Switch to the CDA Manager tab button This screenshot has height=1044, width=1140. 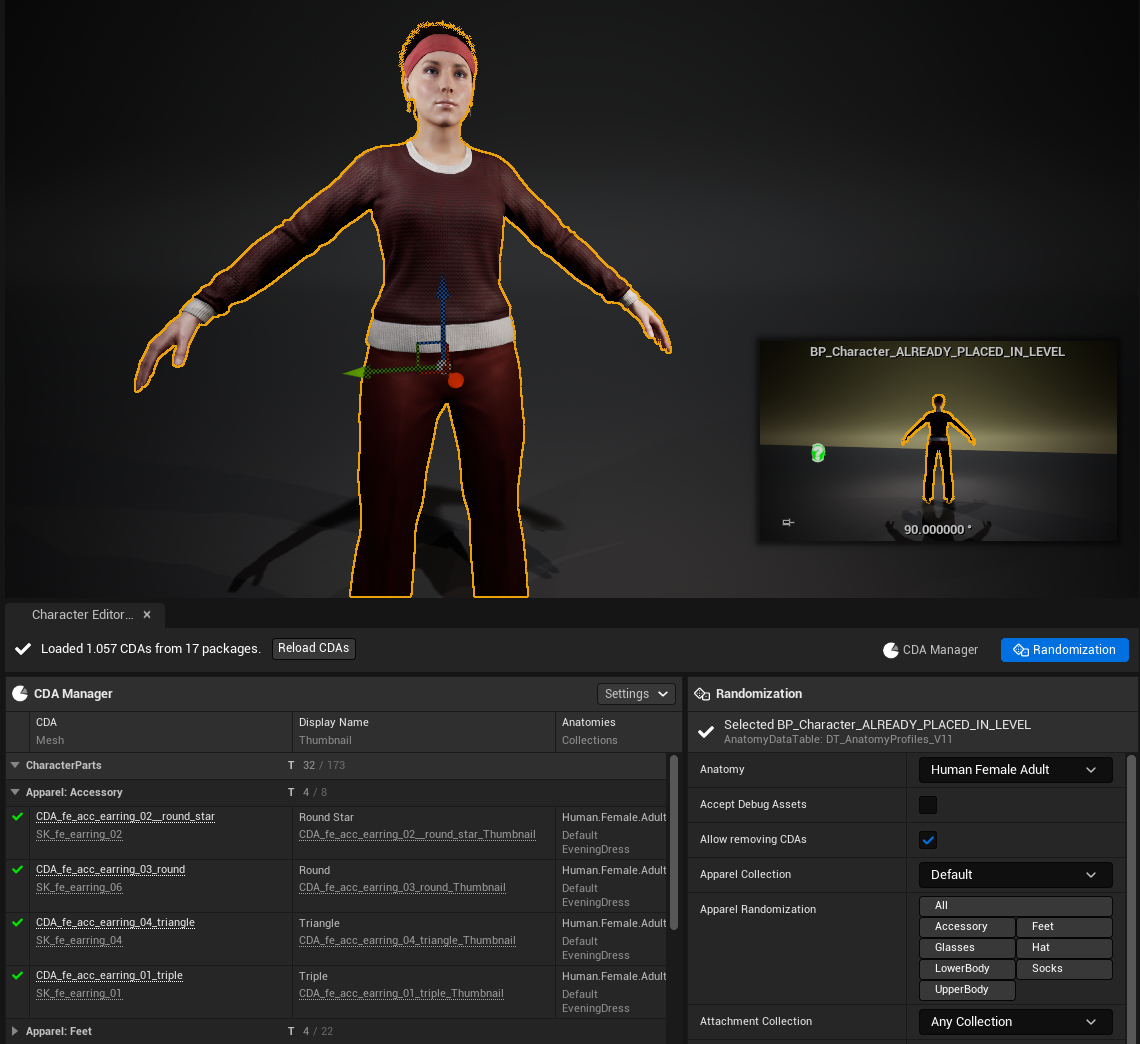point(930,650)
